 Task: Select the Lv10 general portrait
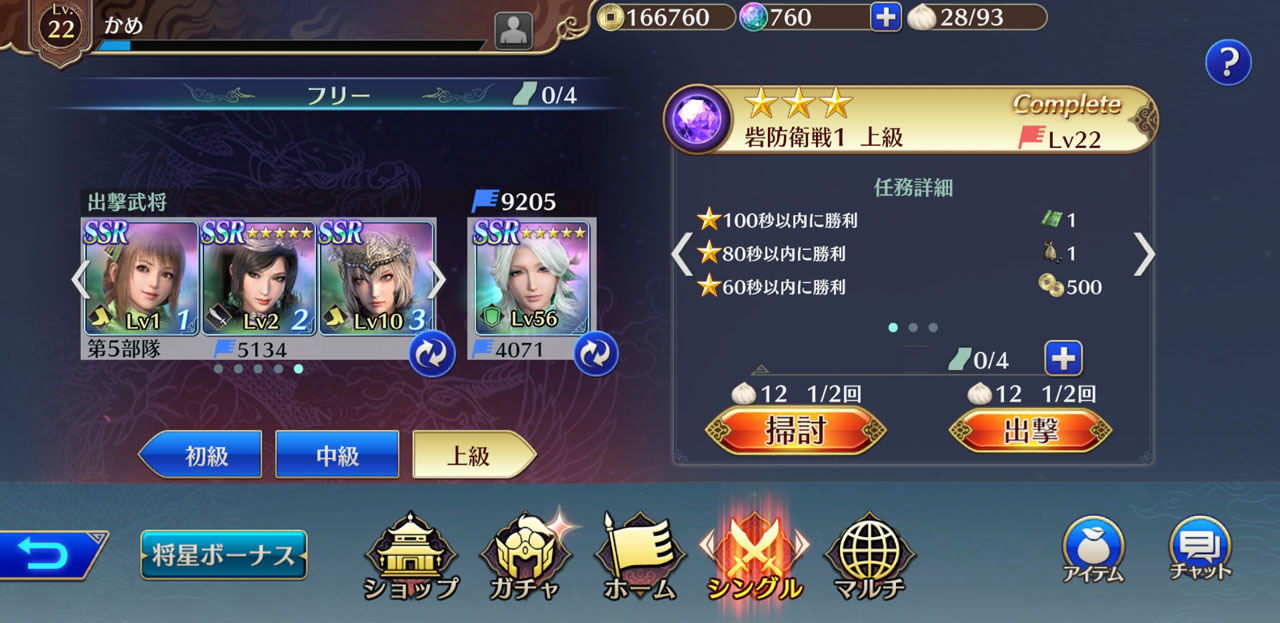pos(375,278)
